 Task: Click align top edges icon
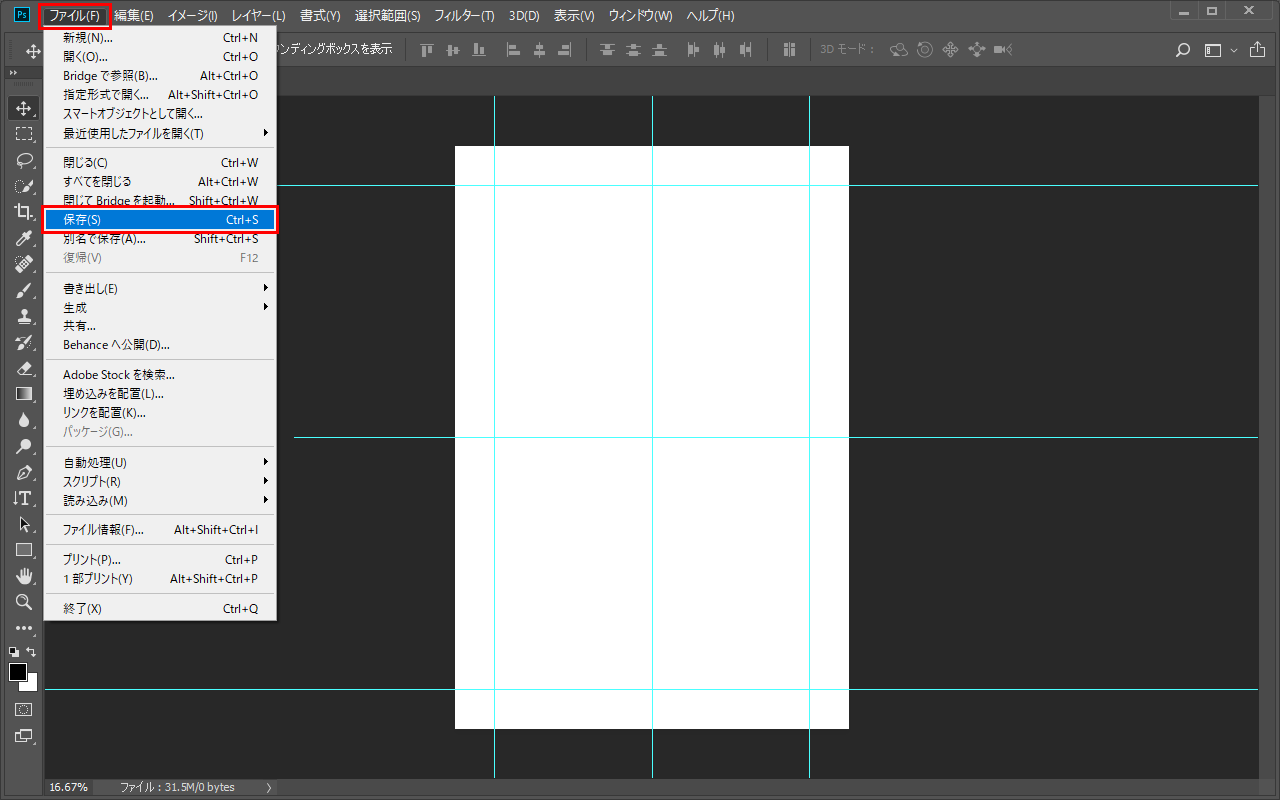click(428, 49)
